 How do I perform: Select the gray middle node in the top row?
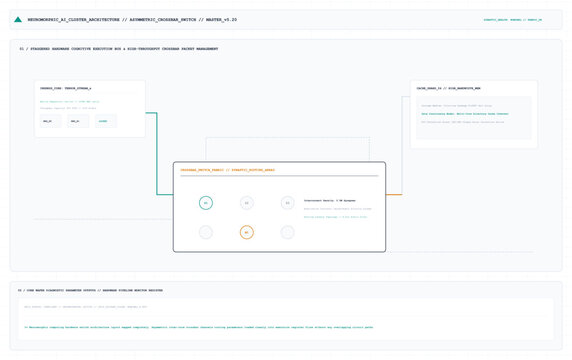click(x=247, y=203)
